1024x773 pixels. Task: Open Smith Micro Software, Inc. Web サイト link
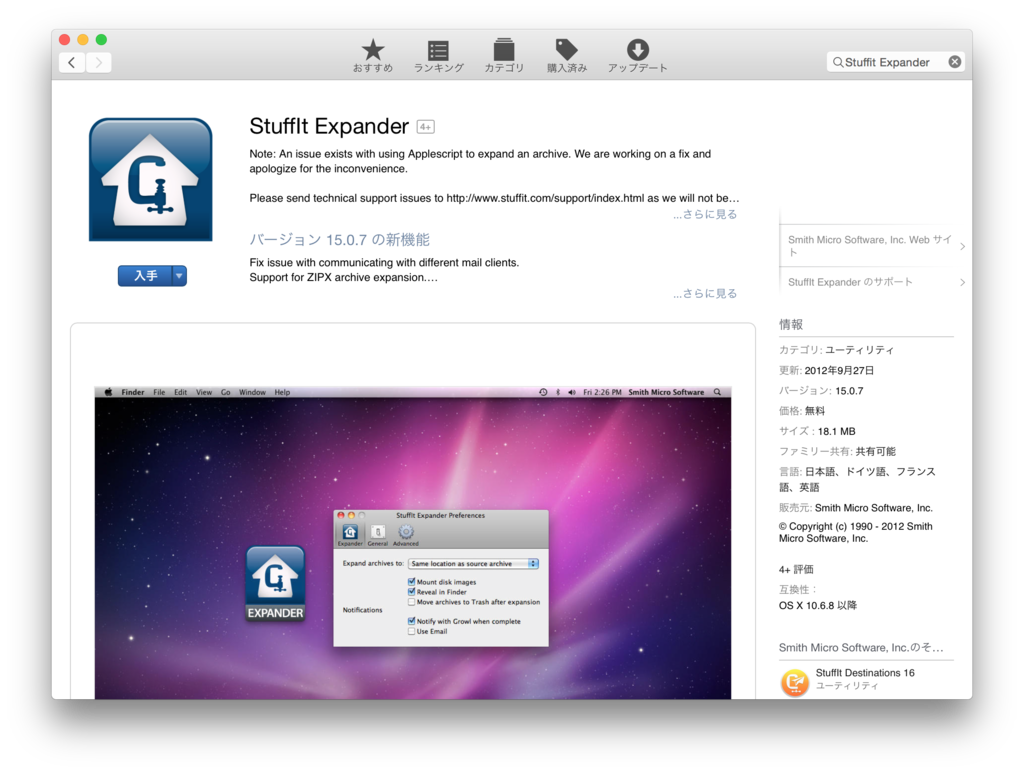point(869,245)
